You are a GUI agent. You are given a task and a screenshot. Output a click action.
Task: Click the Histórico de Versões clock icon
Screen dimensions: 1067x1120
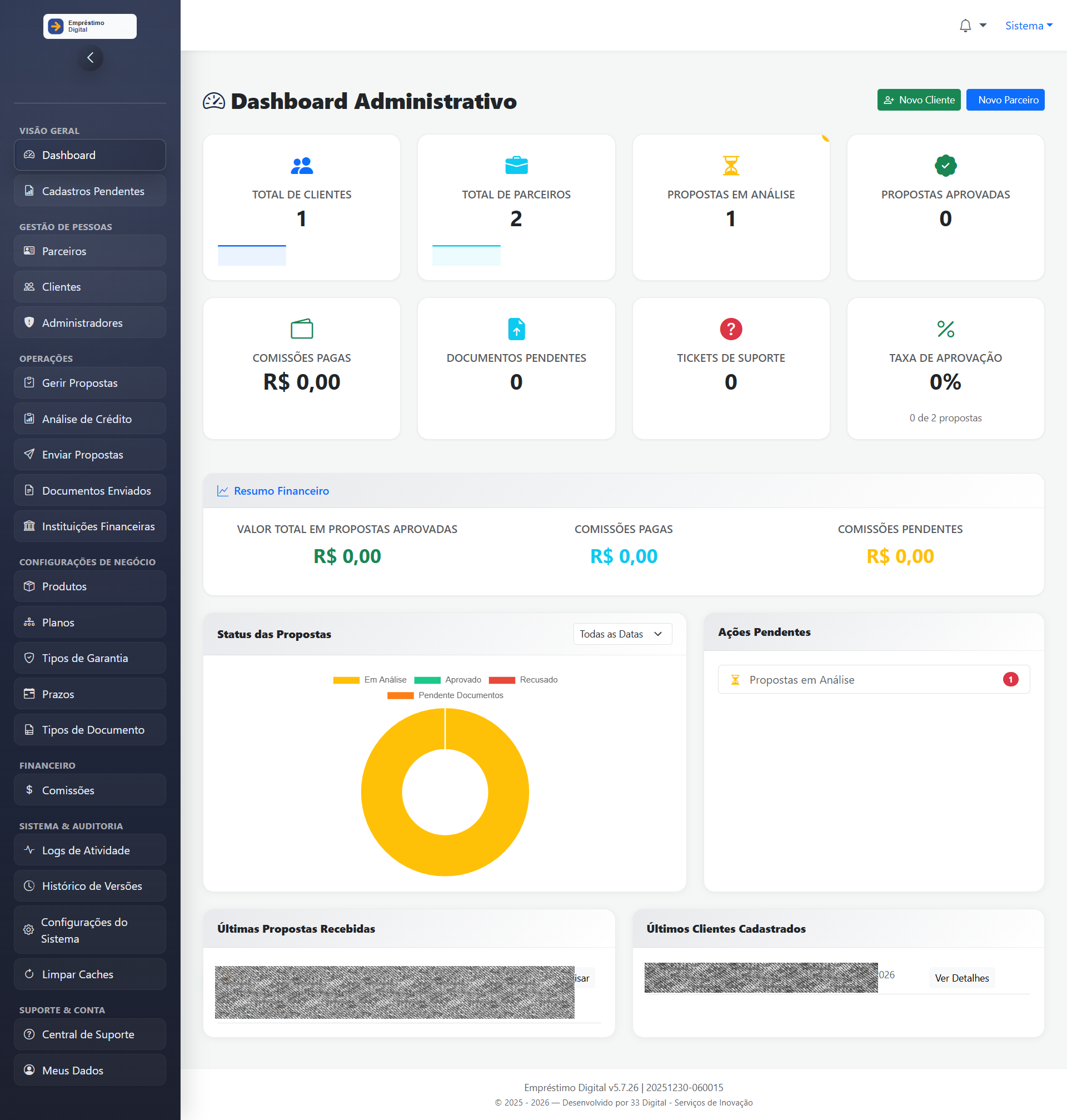pos(29,885)
